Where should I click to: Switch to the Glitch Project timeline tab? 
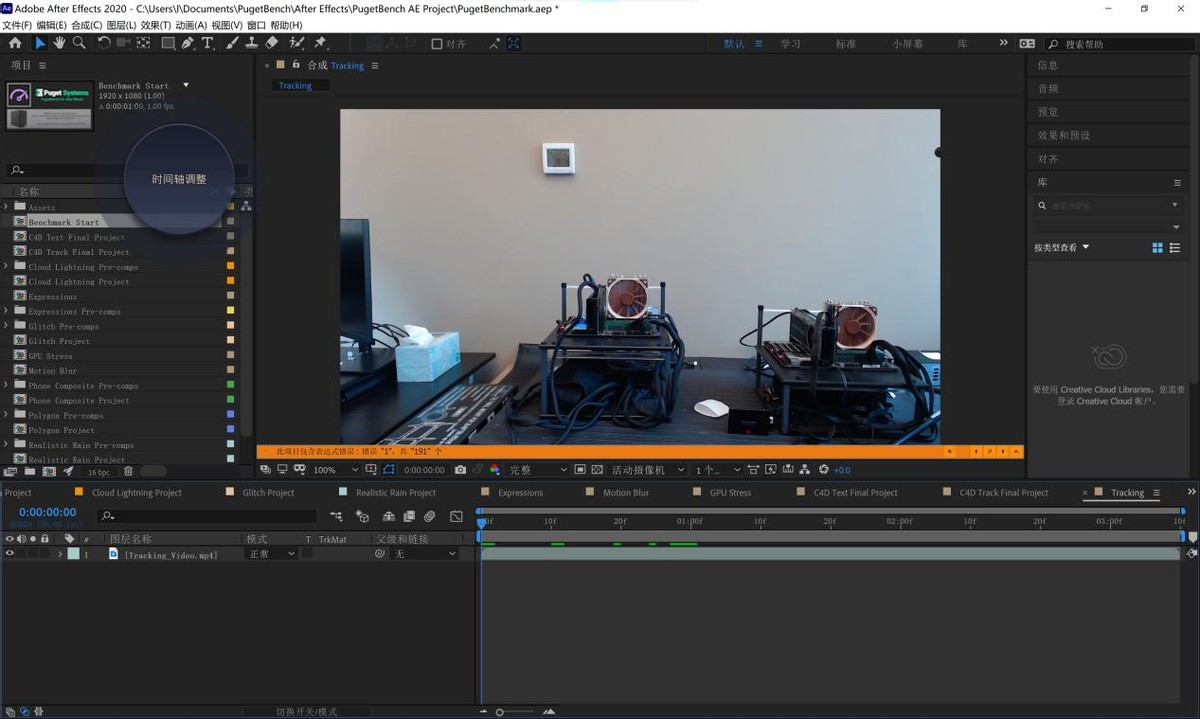[x=268, y=493]
